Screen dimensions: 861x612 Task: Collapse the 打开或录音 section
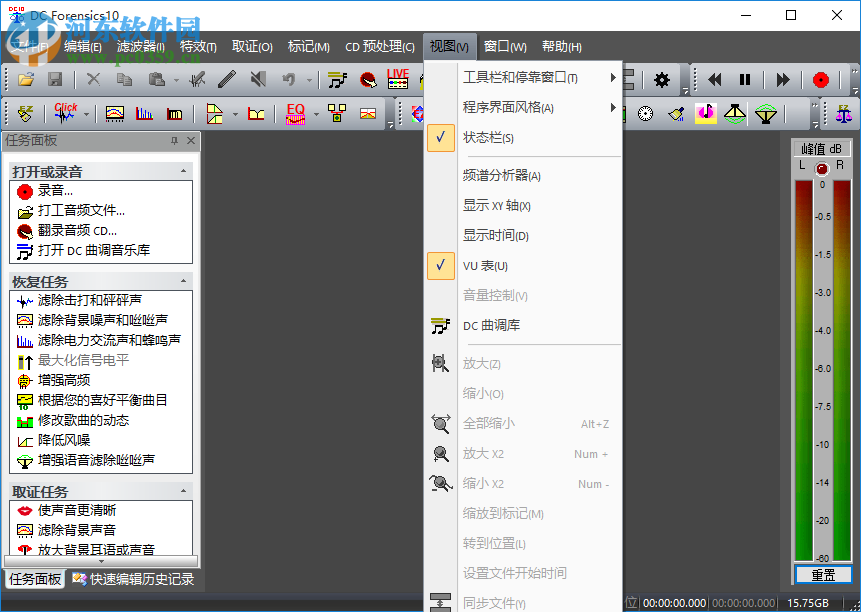(x=183, y=171)
